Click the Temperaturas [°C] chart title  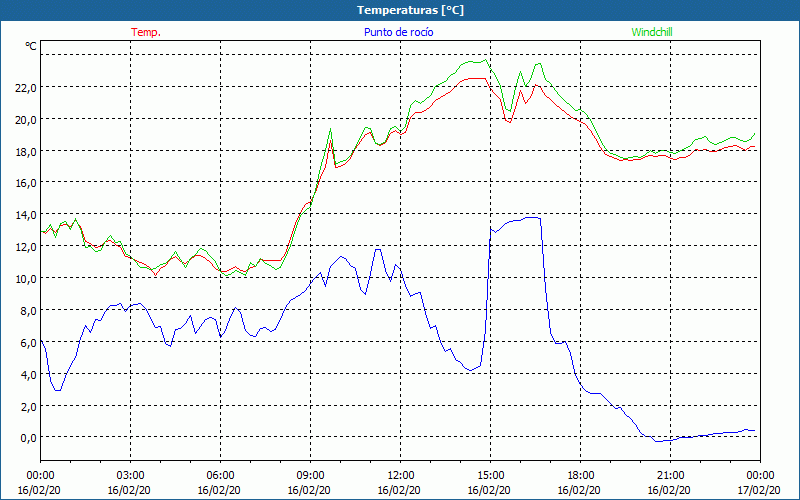410,10
